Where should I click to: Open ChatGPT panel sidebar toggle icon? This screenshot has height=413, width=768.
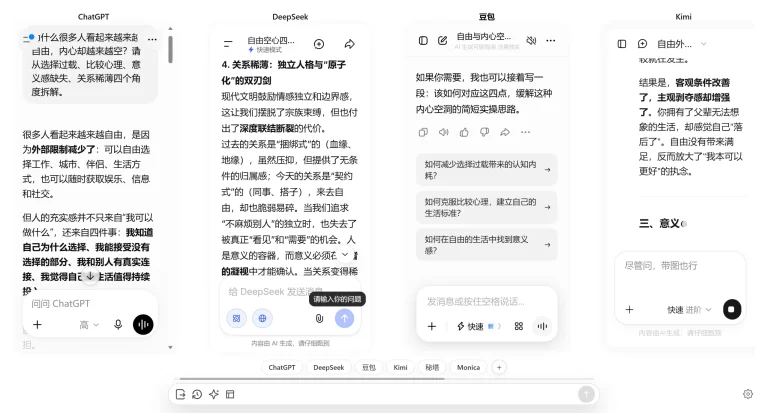(x=28, y=38)
